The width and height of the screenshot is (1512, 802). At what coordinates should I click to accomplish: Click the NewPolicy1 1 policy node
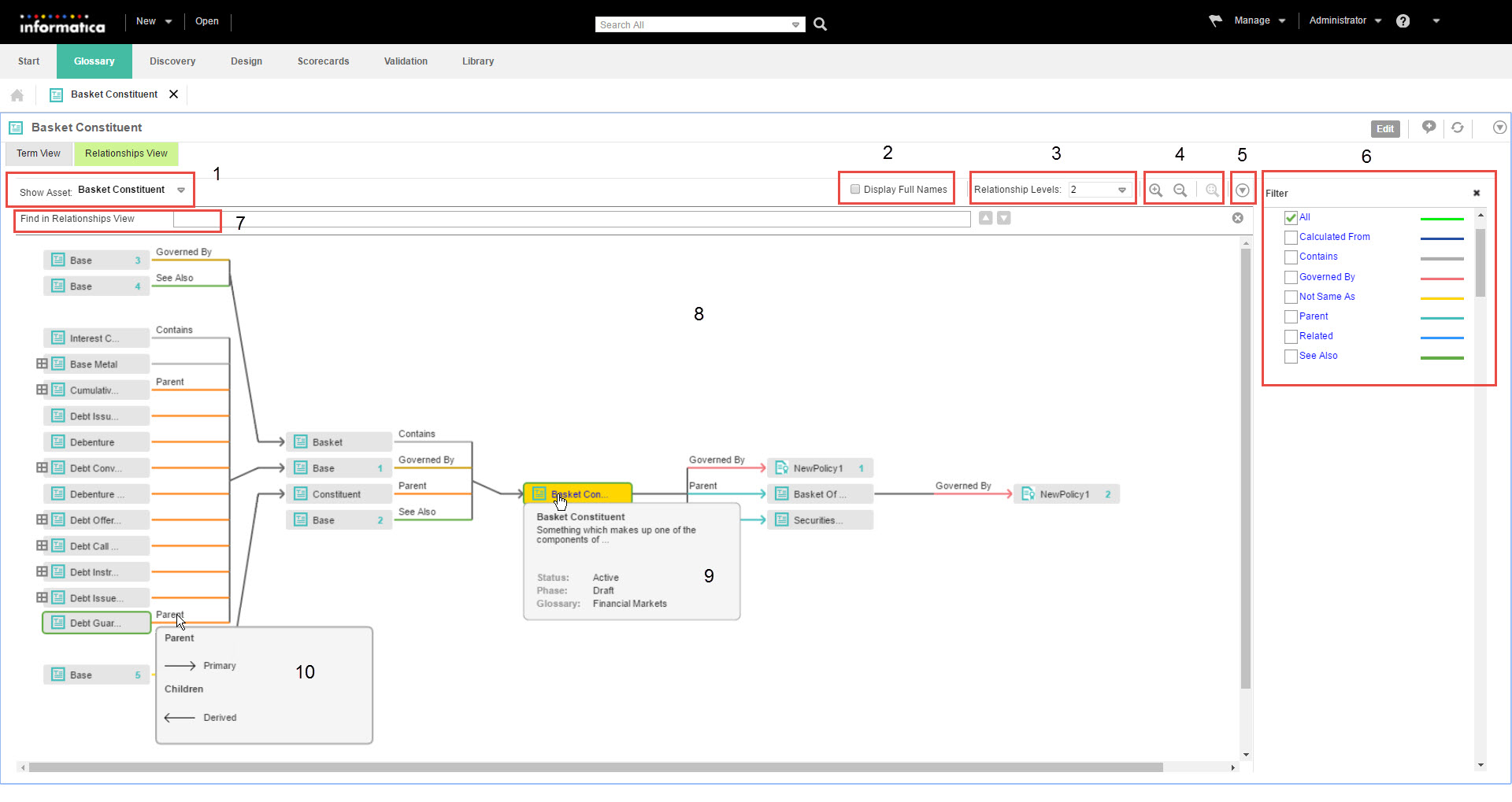point(820,468)
